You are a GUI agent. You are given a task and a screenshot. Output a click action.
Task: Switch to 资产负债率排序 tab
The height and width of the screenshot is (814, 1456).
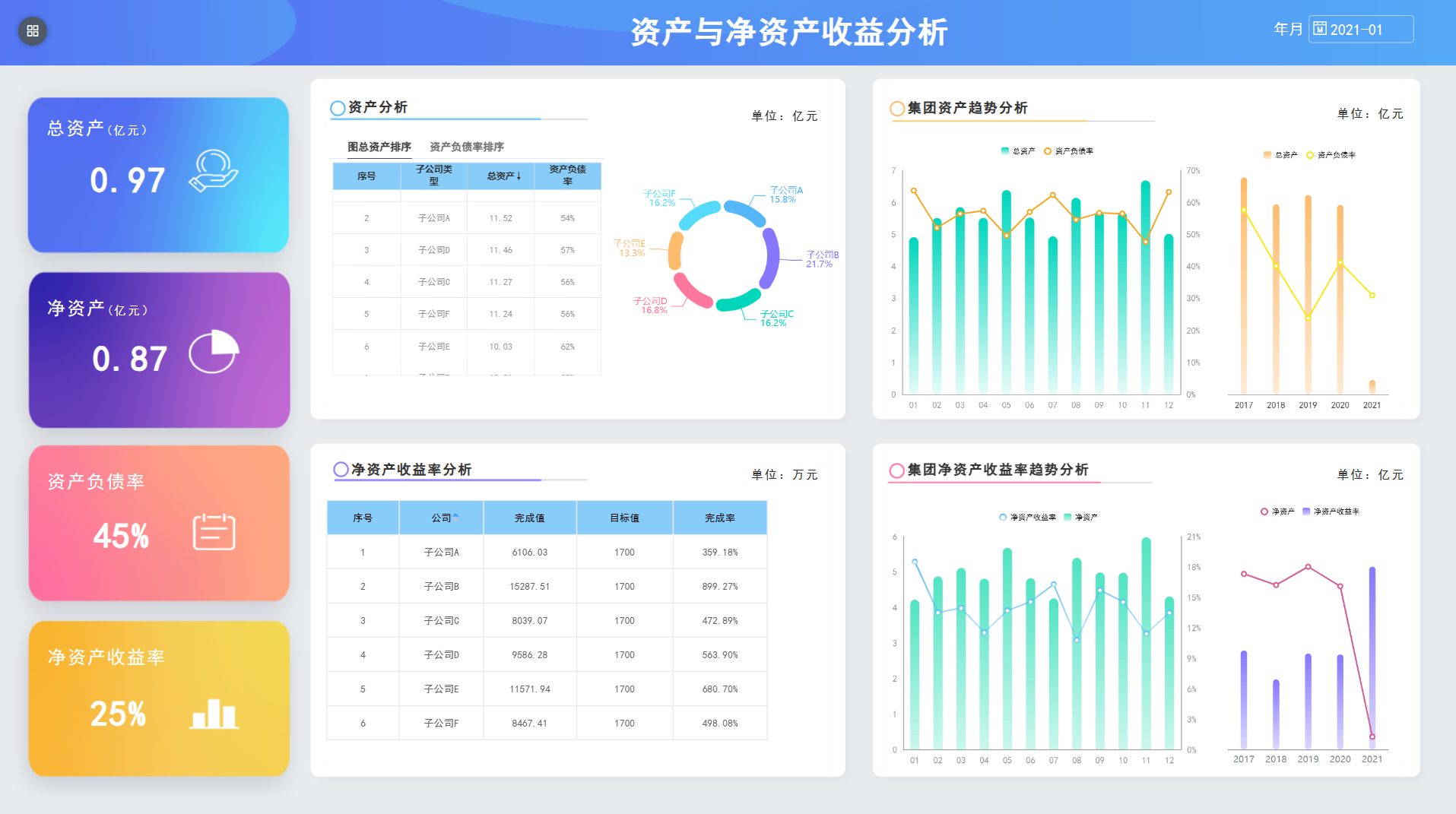click(466, 147)
